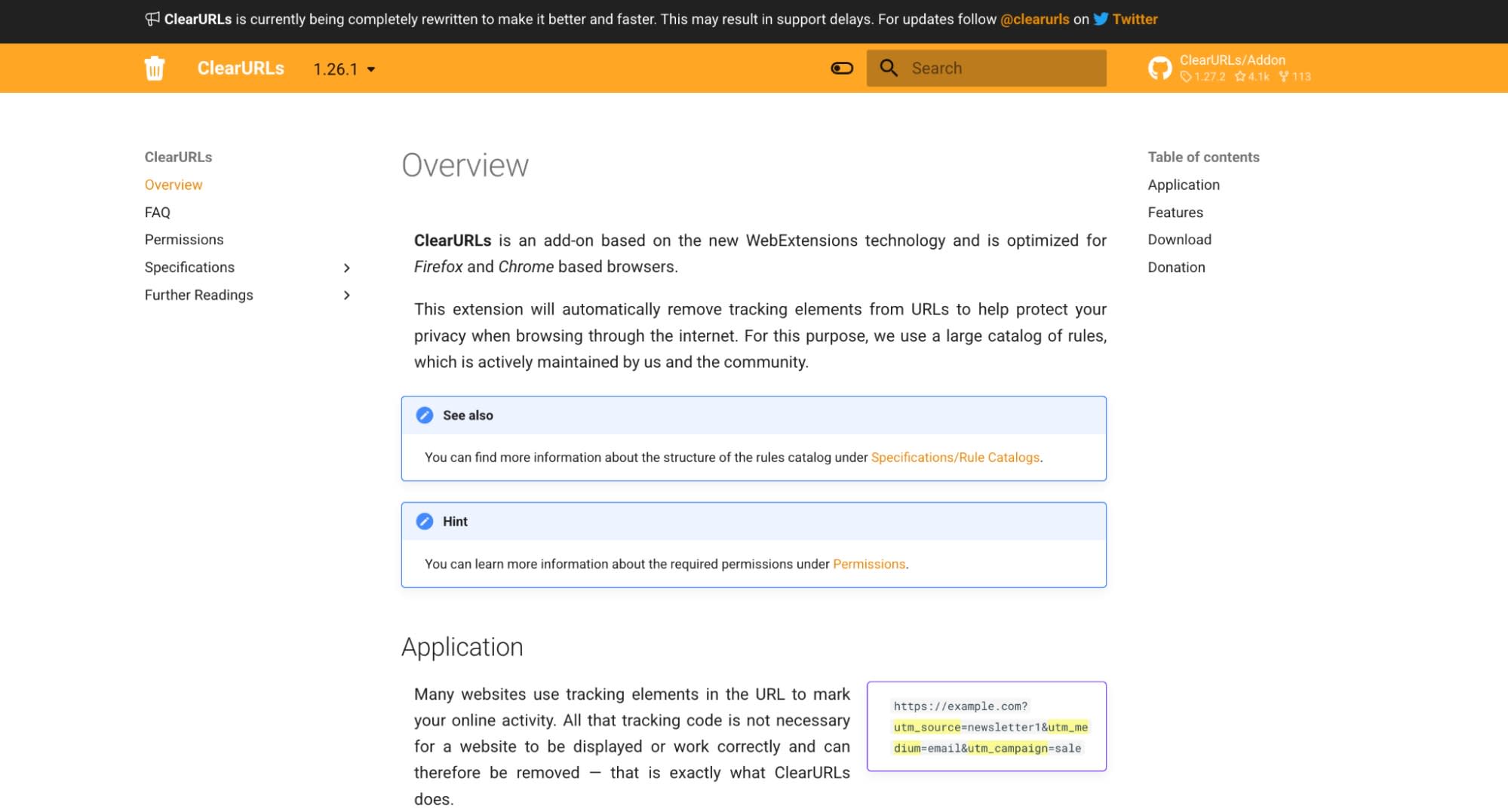Screen dimensions: 1508x812
Task: Click the star icon showing 4.1k
Action: point(1239,76)
